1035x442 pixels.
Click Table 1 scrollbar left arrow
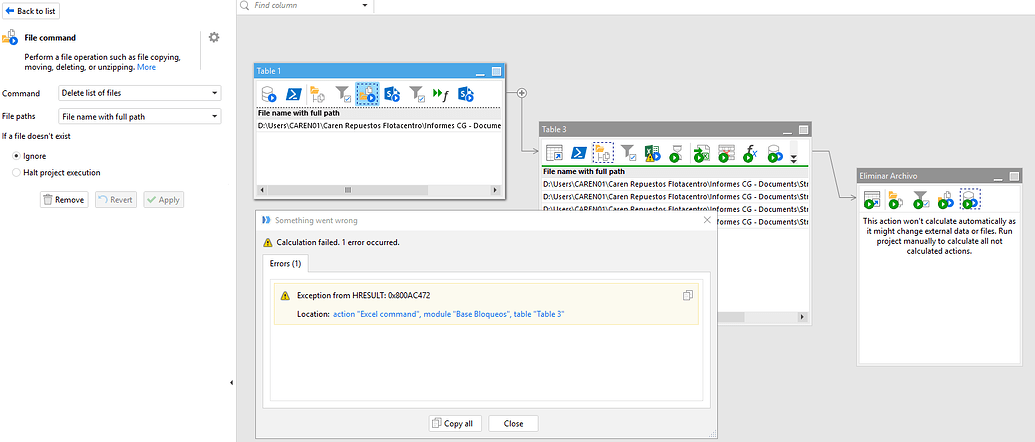[263, 190]
